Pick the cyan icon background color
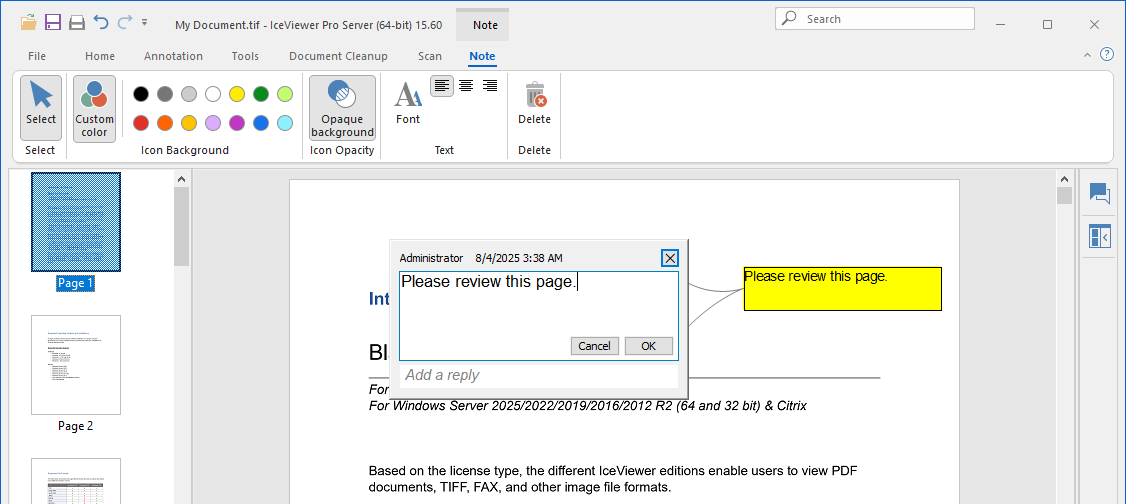 pos(285,123)
